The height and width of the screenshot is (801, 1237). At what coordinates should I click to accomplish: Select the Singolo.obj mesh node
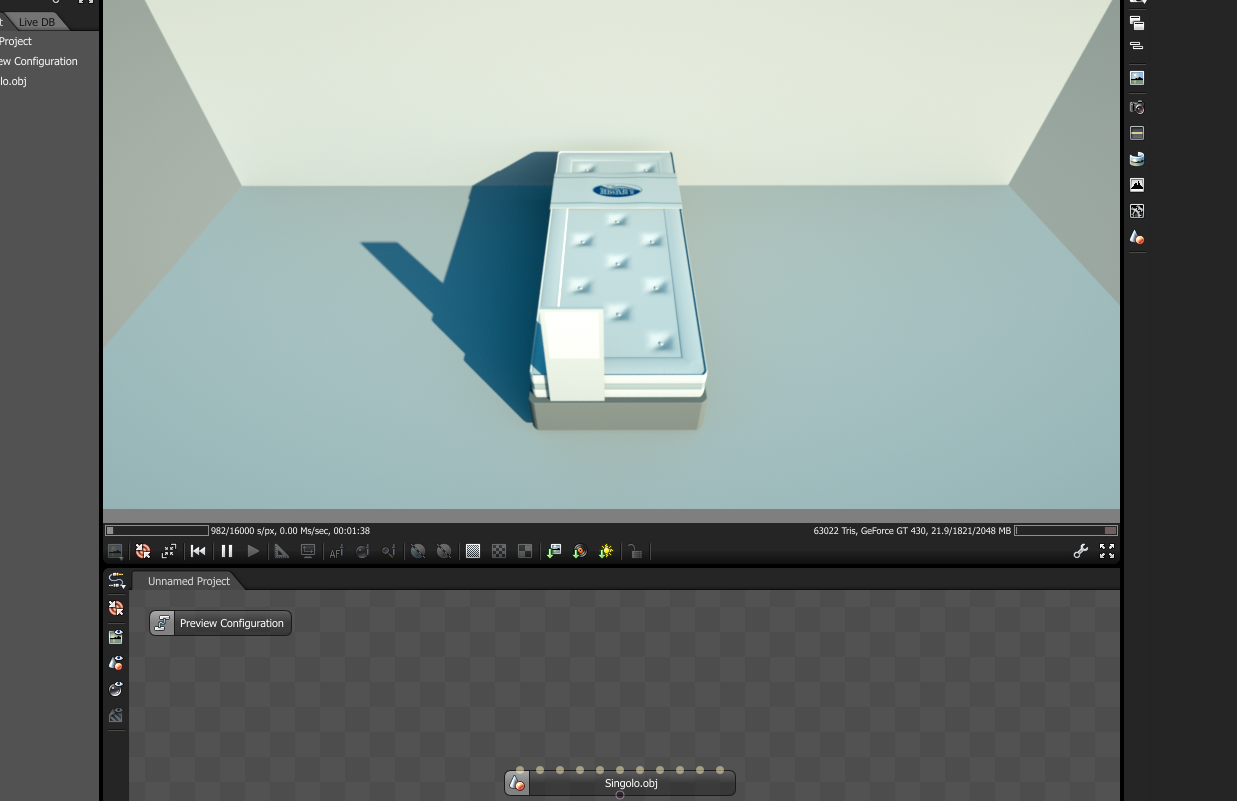(620, 783)
